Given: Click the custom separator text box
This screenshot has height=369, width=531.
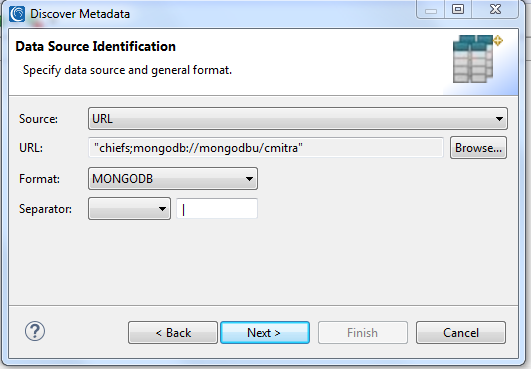Looking at the screenshot, I should pyautogui.click(x=217, y=209).
